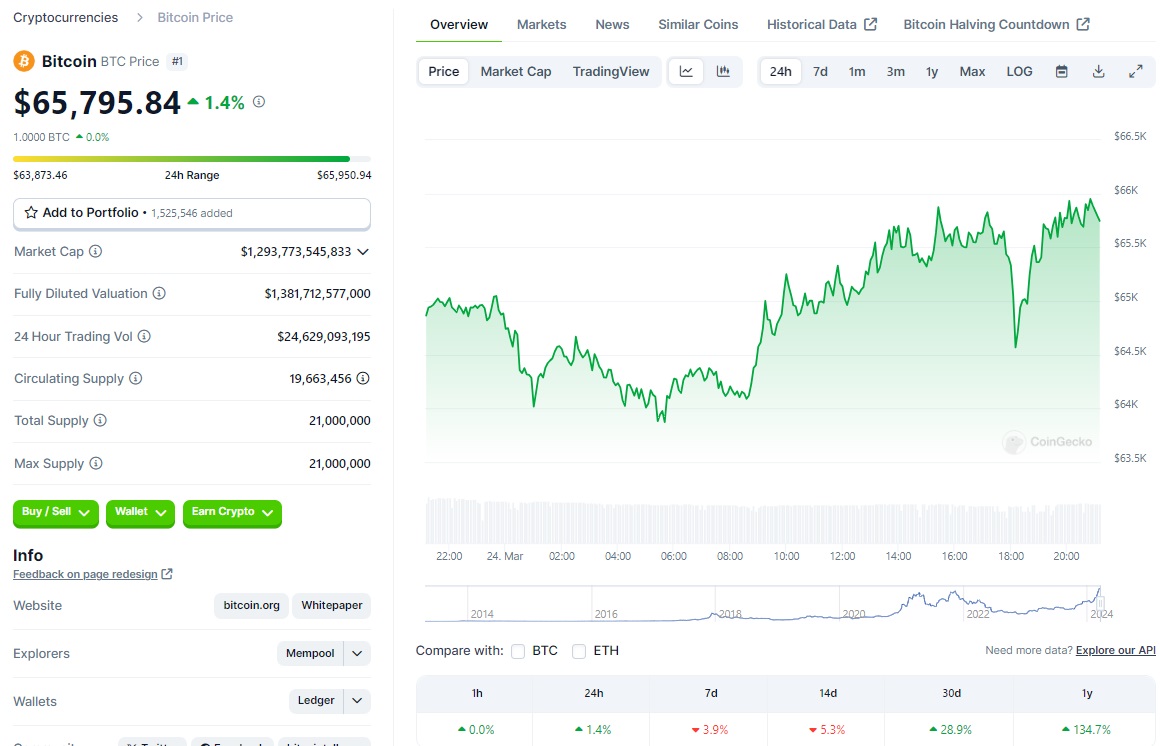The image size is (1160, 746).
Task: Open the Earn Crypto dropdown
Action: coord(232,512)
